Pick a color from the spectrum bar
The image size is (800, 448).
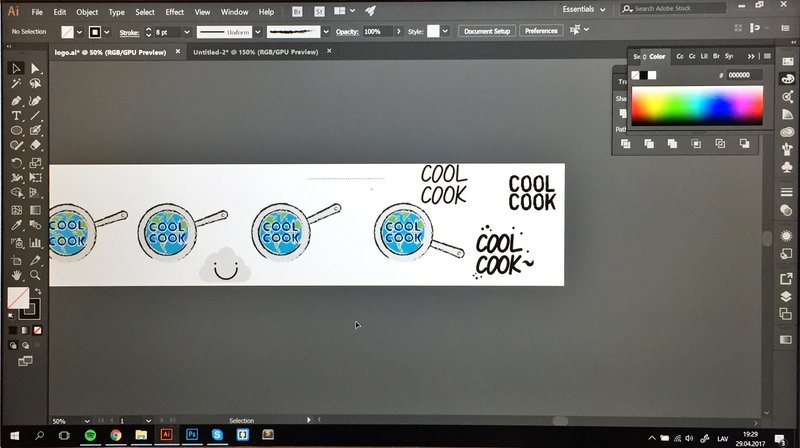697,105
